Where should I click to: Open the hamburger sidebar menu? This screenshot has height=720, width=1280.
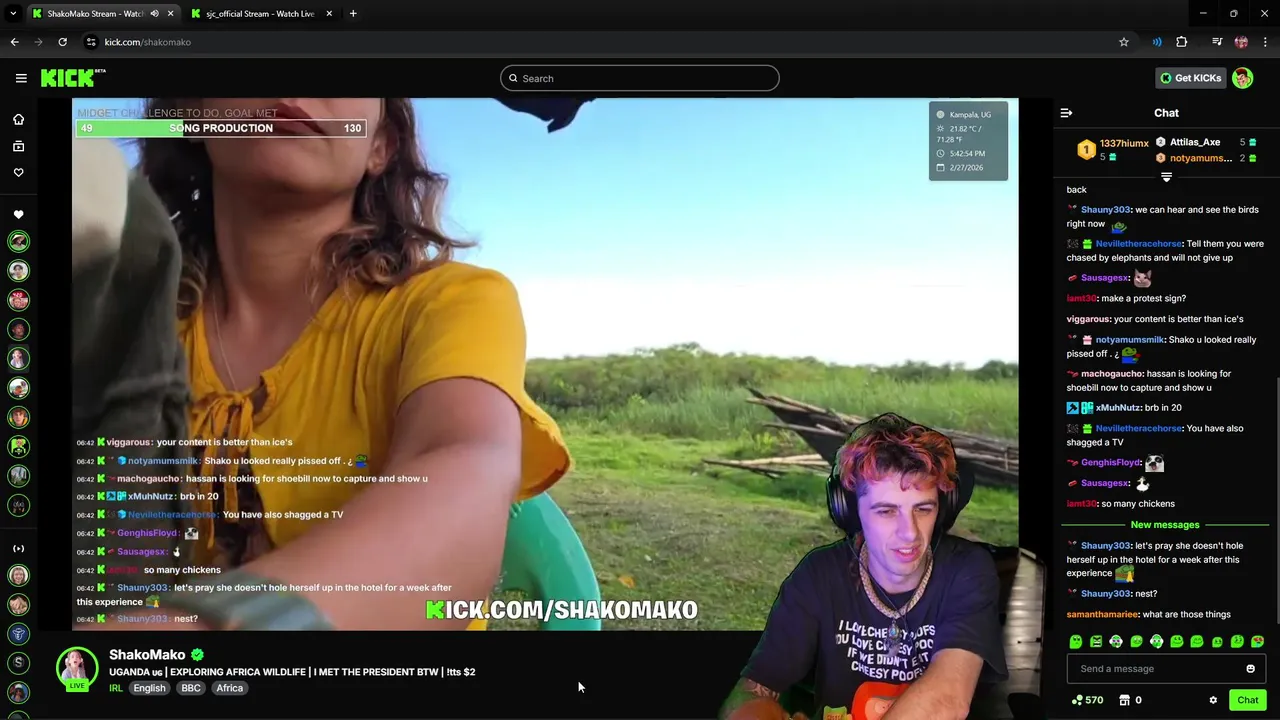click(21, 78)
